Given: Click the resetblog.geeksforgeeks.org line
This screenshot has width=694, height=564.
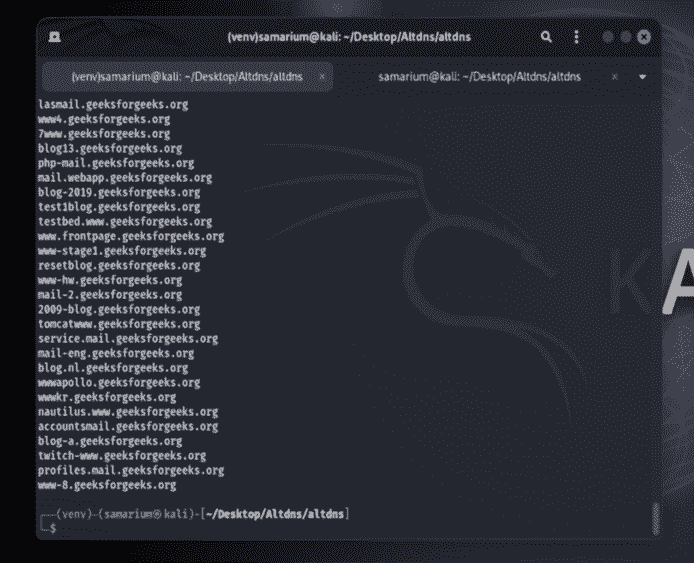Looking at the screenshot, I should [119, 265].
